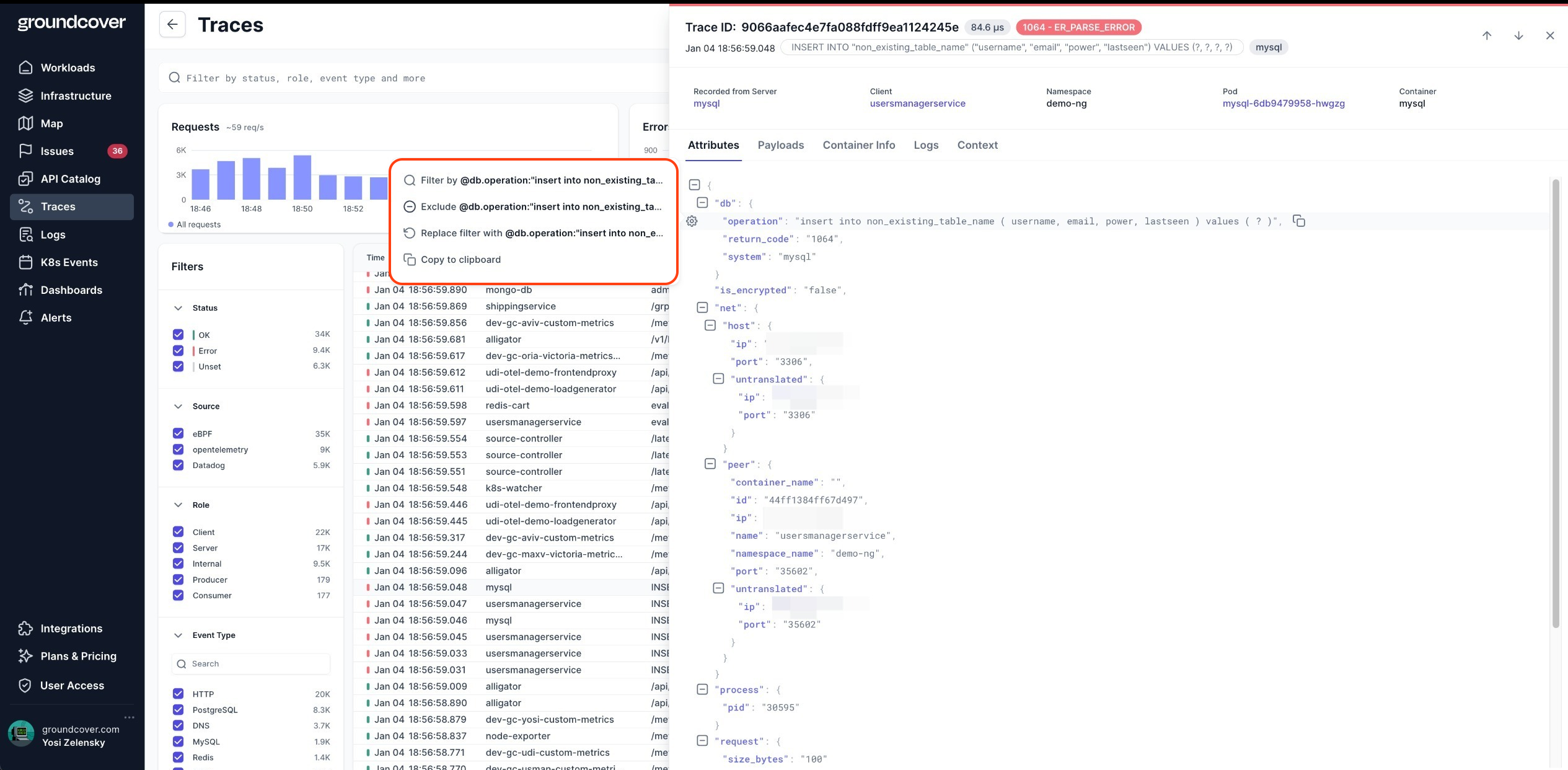
Task: Click the Event Type search field
Action: coord(251,663)
